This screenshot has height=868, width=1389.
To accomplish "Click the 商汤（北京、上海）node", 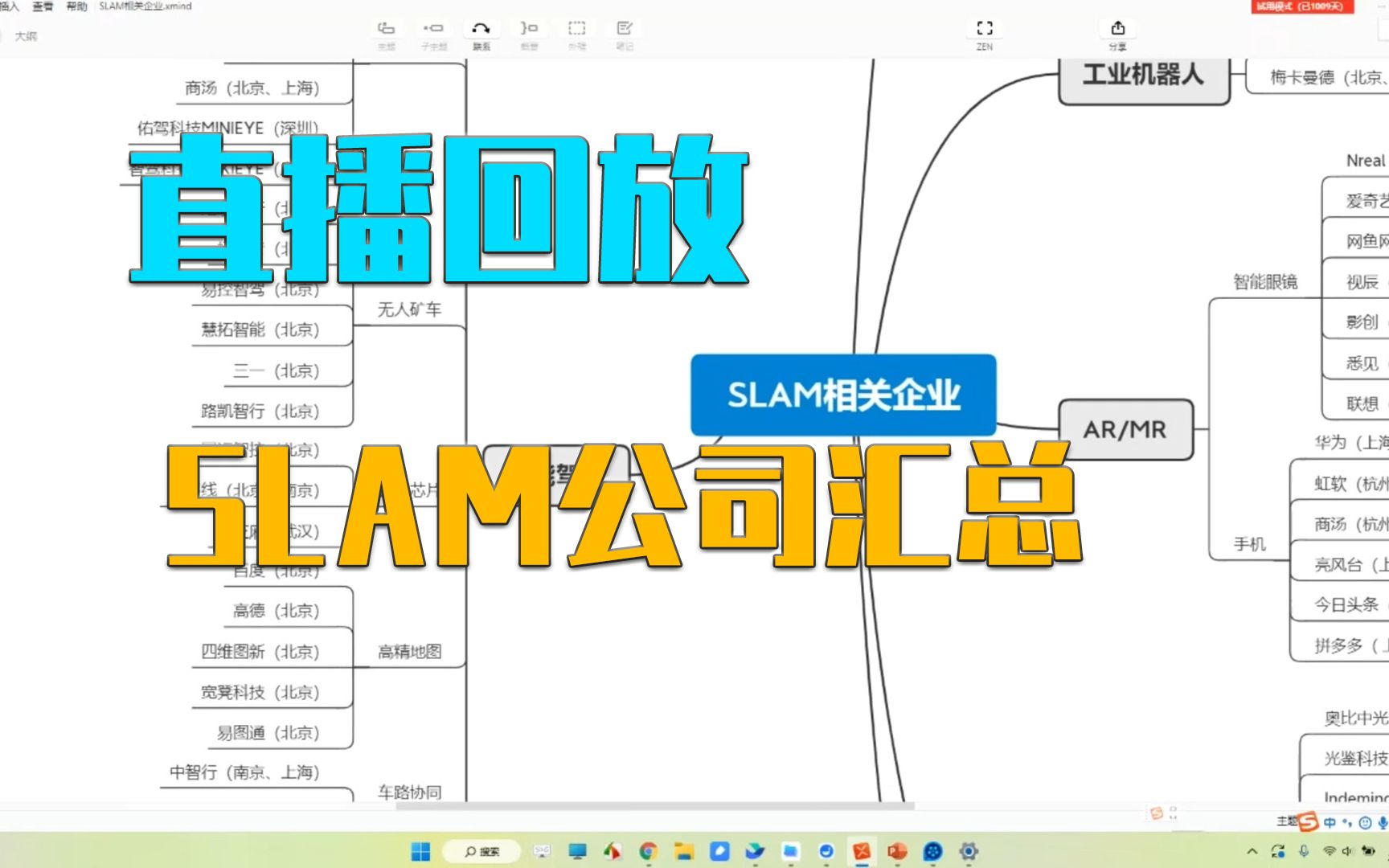I will 252,88.
